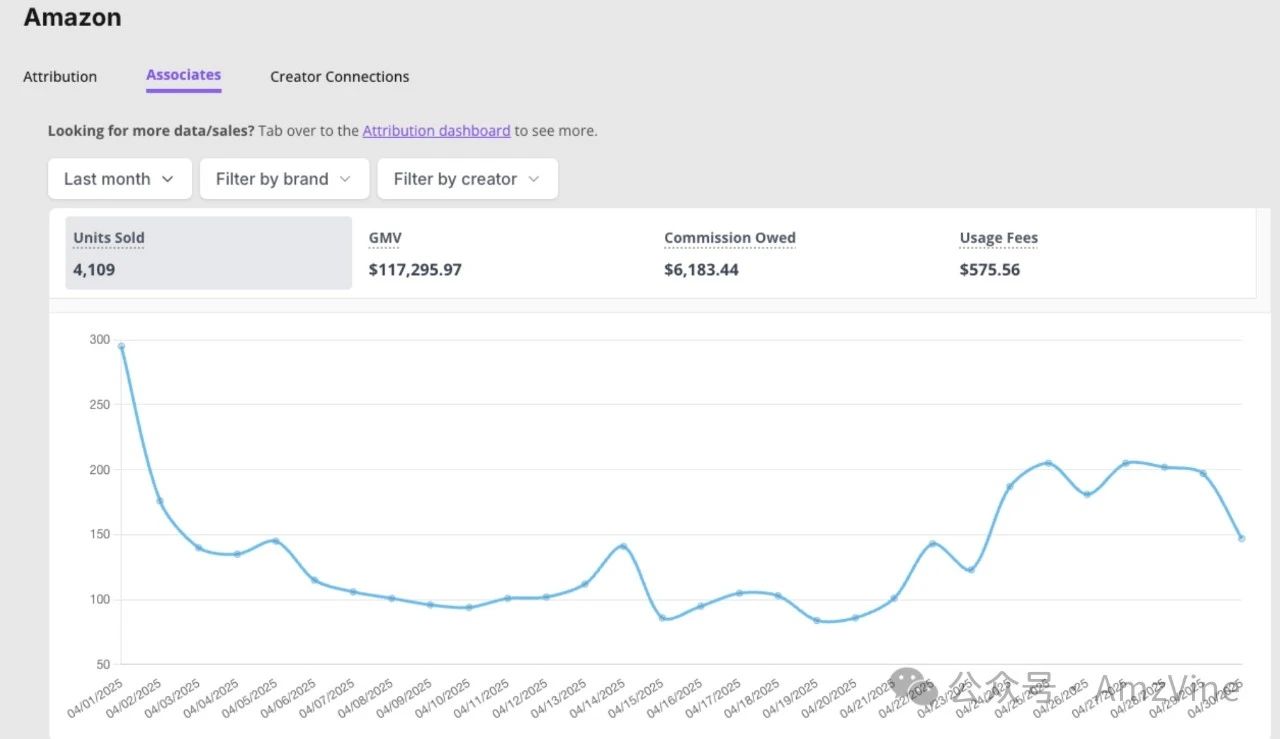Select the Commission Owed metric

[x=730, y=253]
